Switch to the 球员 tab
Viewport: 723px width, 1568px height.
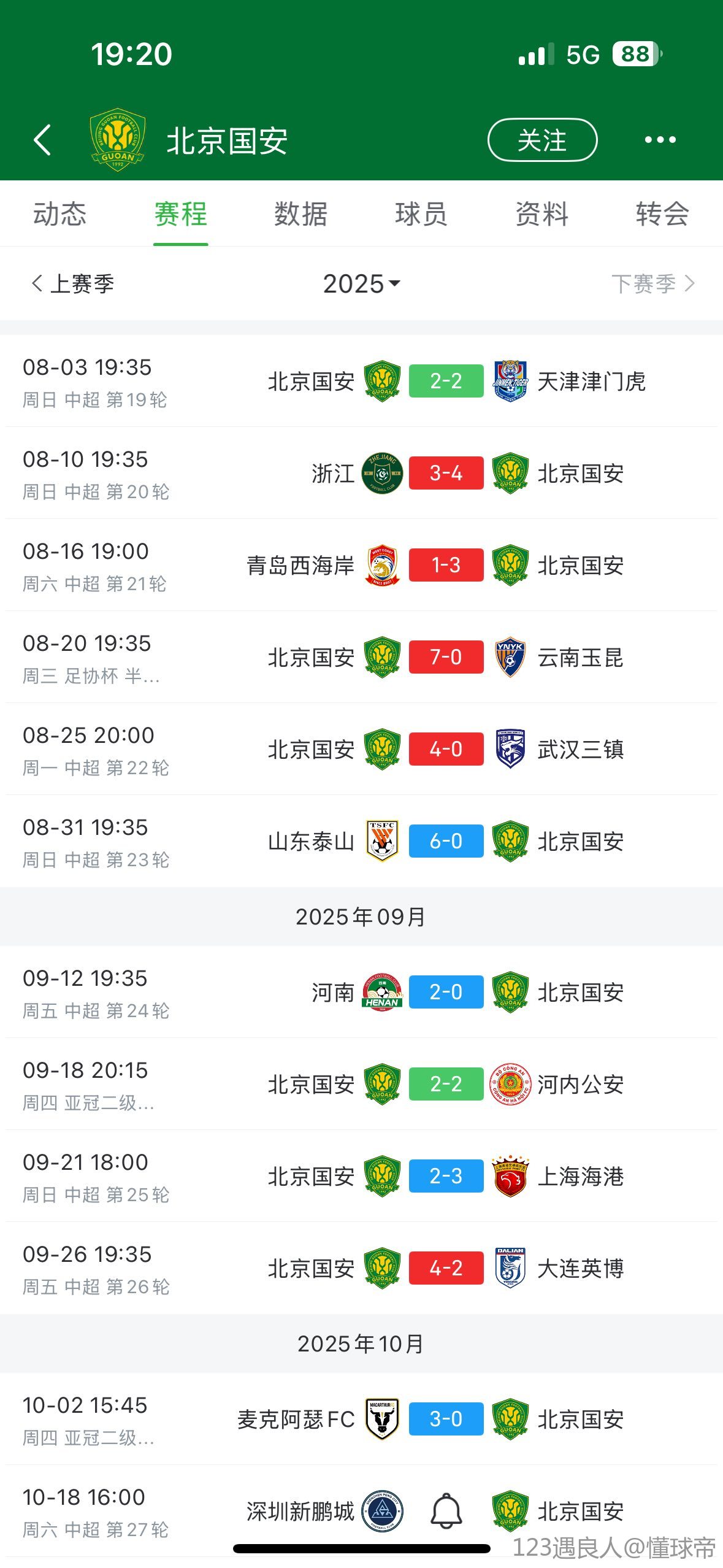[421, 214]
